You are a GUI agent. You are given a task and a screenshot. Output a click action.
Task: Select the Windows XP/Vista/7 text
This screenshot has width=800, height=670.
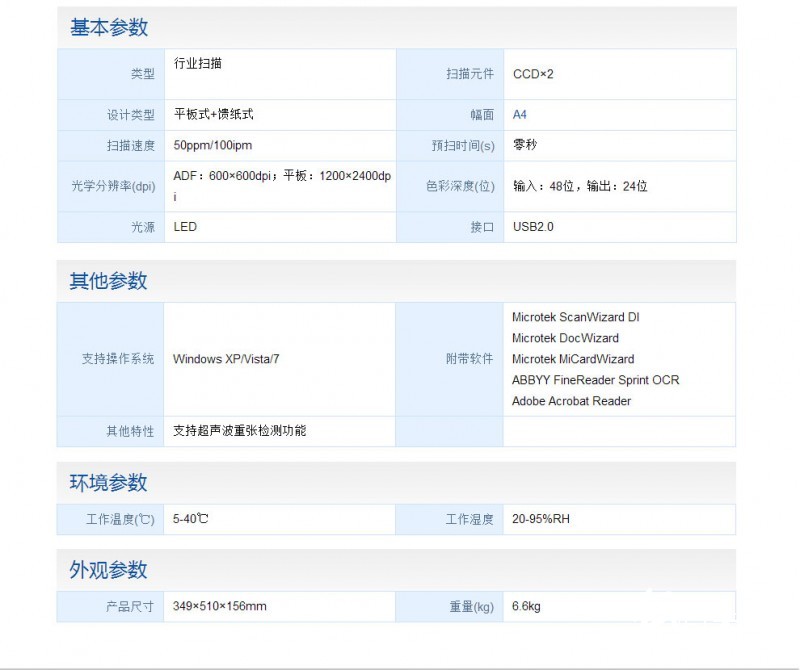[226, 359]
